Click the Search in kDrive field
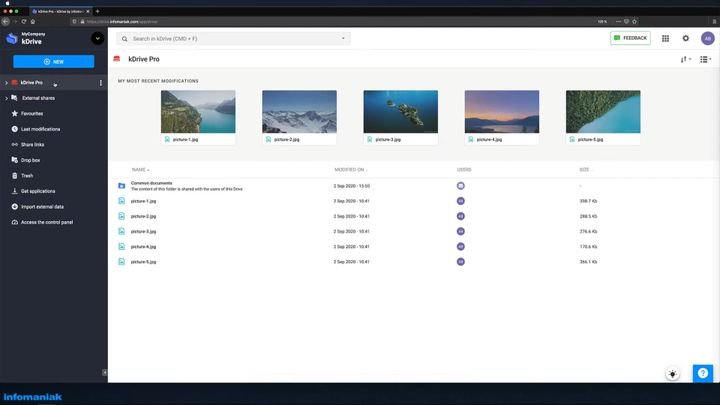Image resolution: width=720 pixels, height=405 pixels. 234,38
